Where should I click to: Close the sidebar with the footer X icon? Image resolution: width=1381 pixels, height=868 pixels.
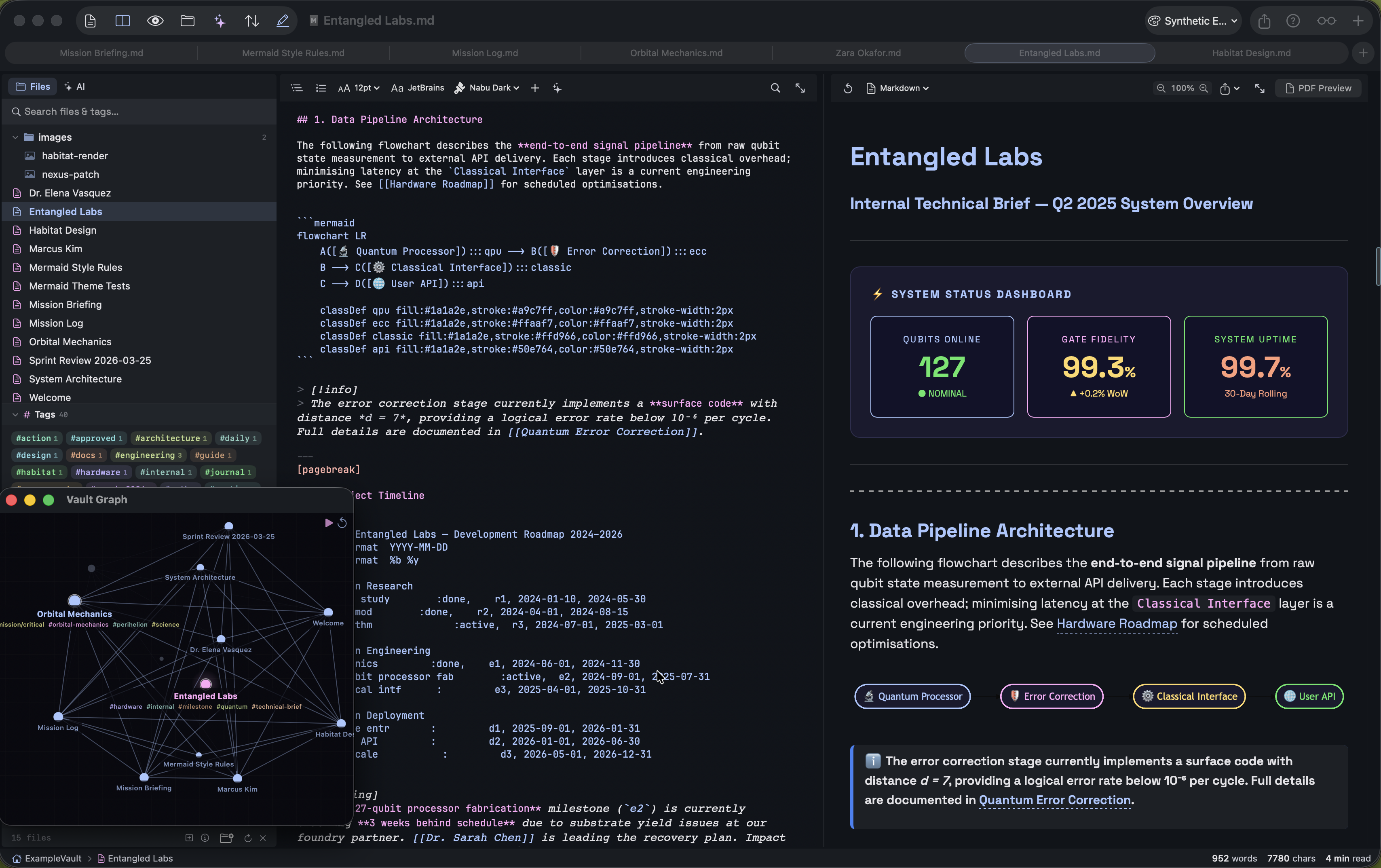point(263,838)
